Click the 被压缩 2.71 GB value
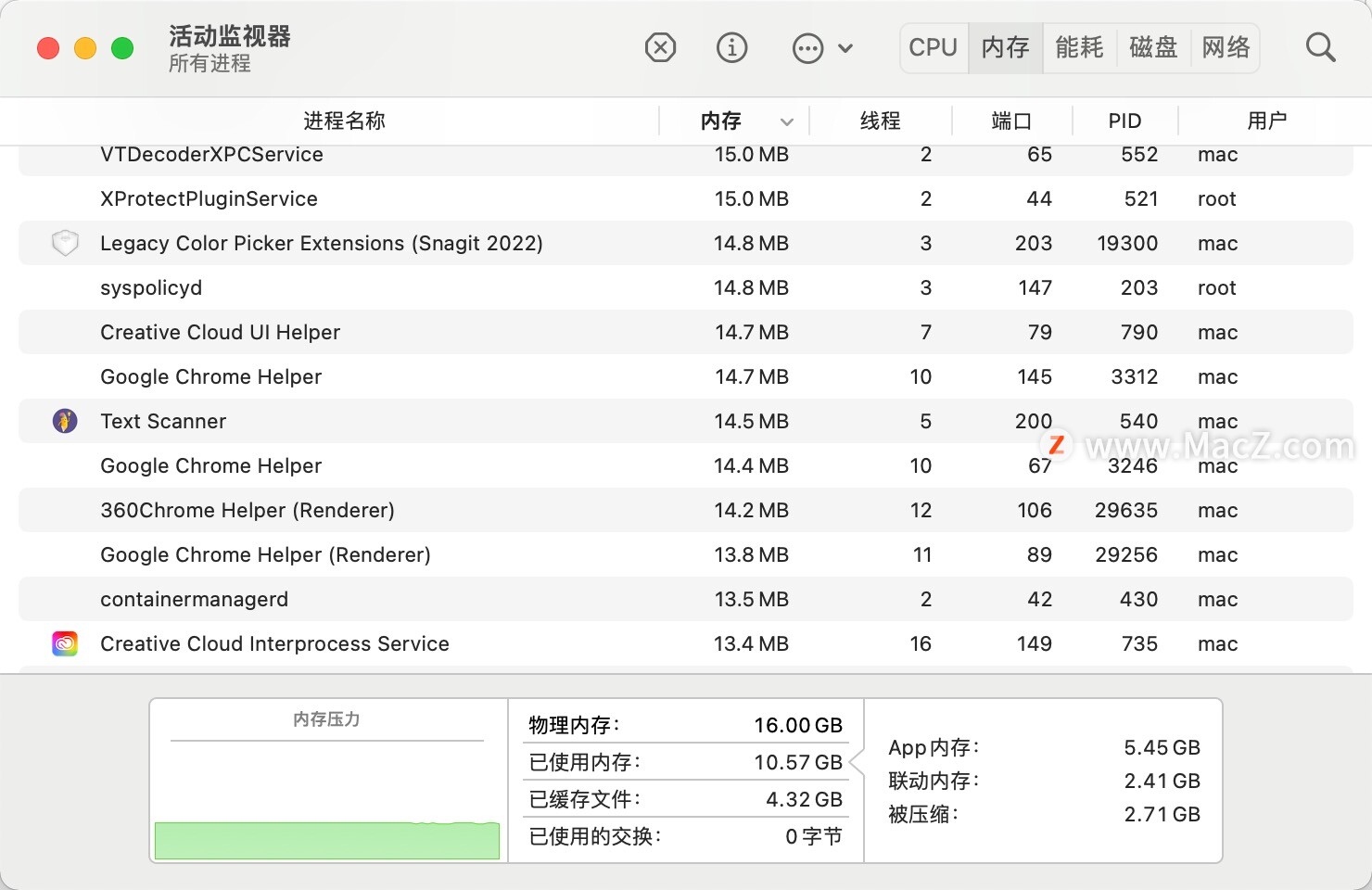The width and height of the screenshot is (1372, 890). 1162,814
